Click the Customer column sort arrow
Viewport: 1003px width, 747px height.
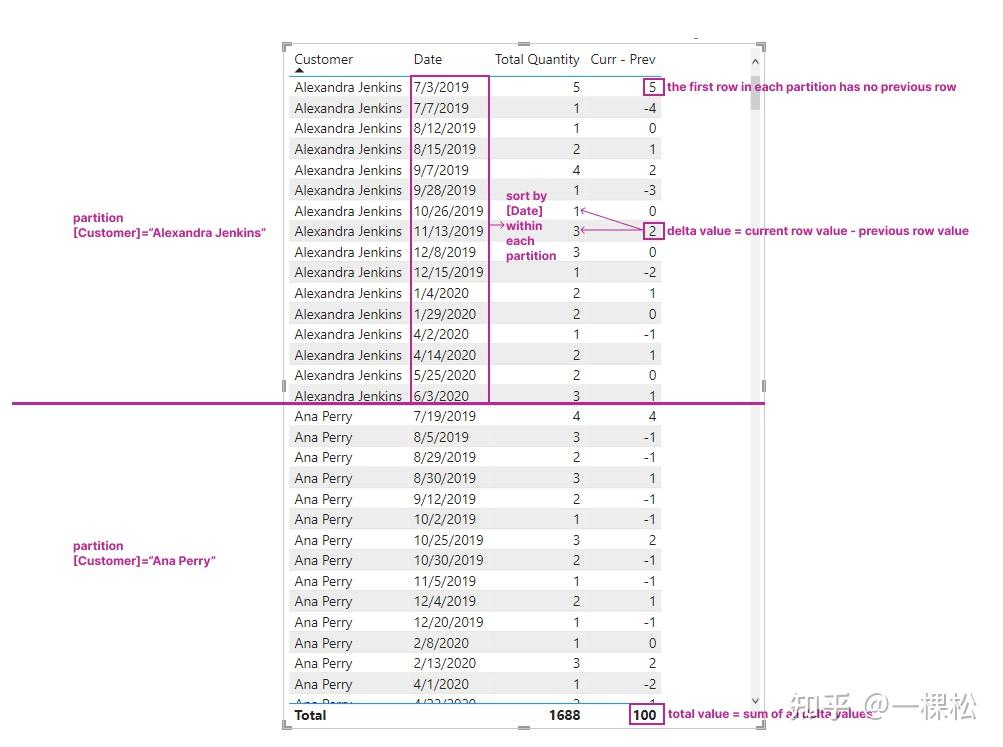pos(299,70)
